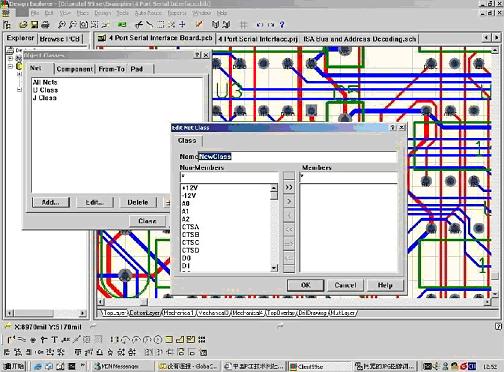The height and width of the screenshot is (372, 504).
Task: Select the yellow Place Fill rectangle tool
Action: click(169, 340)
